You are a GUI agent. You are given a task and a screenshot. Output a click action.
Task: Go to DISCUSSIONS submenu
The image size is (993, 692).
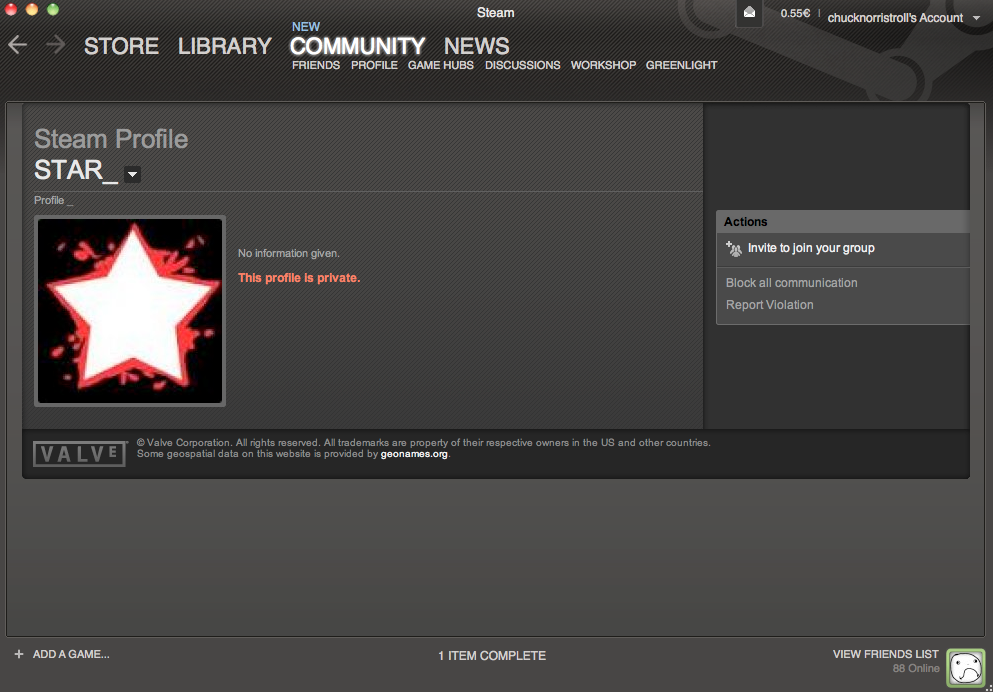click(522, 65)
